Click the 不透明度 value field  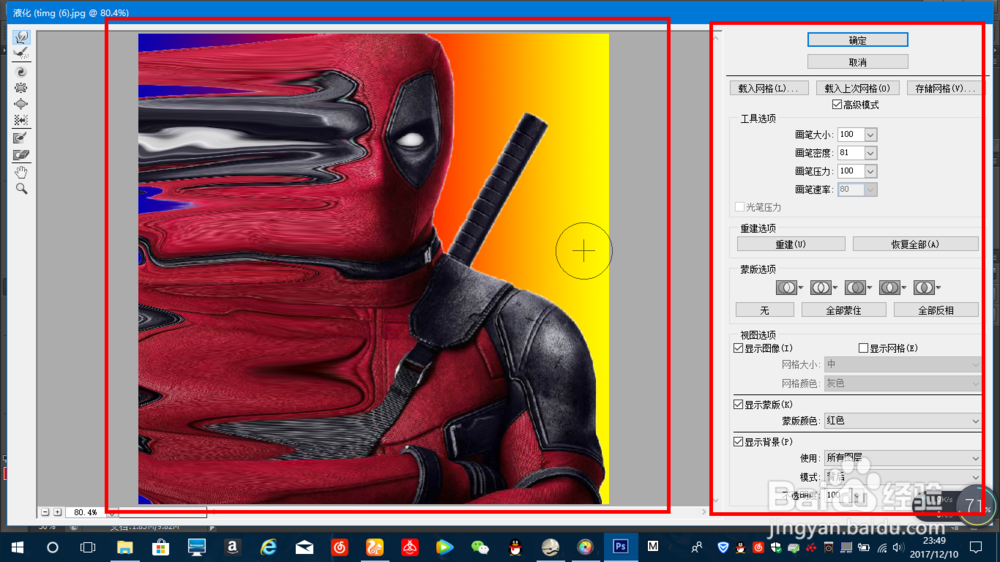point(837,495)
